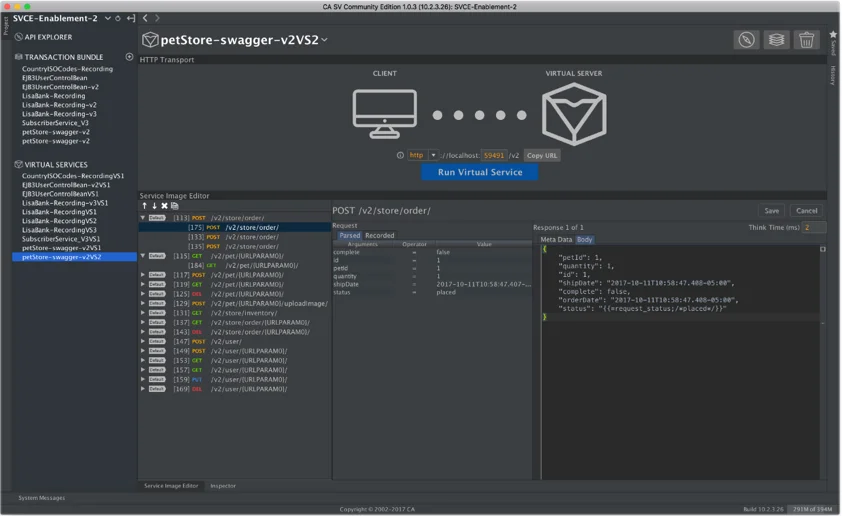Click the Copy URL button
The image size is (842, 516).
coord(542,156)
